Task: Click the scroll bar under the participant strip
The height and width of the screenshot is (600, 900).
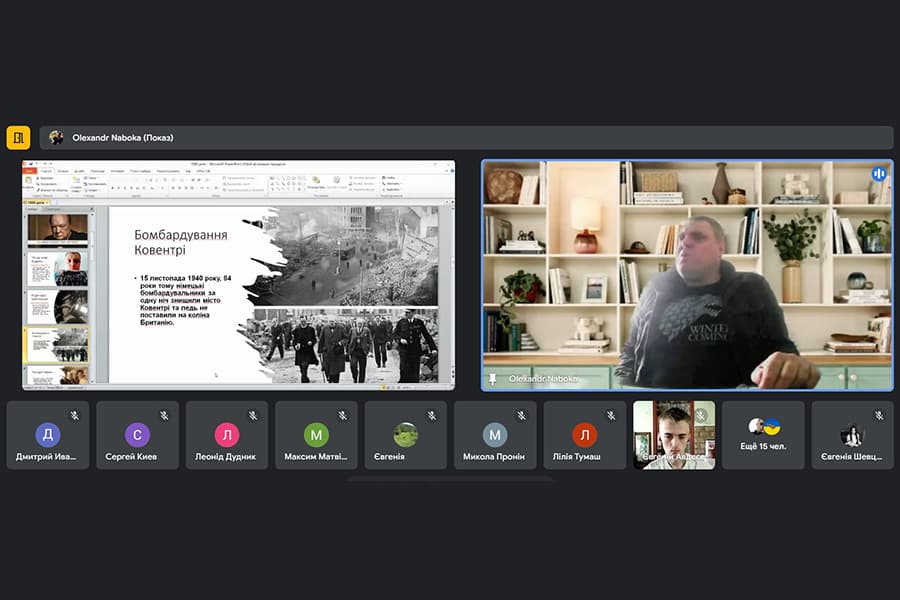Action: [449, 478]
